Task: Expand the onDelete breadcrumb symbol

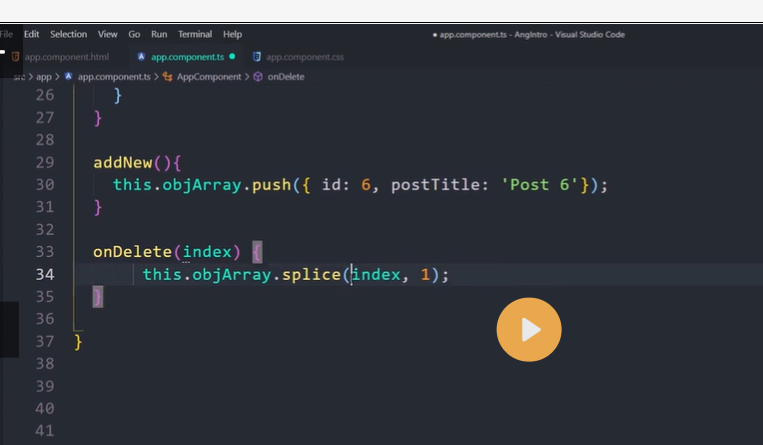Action: coord(285,77)
